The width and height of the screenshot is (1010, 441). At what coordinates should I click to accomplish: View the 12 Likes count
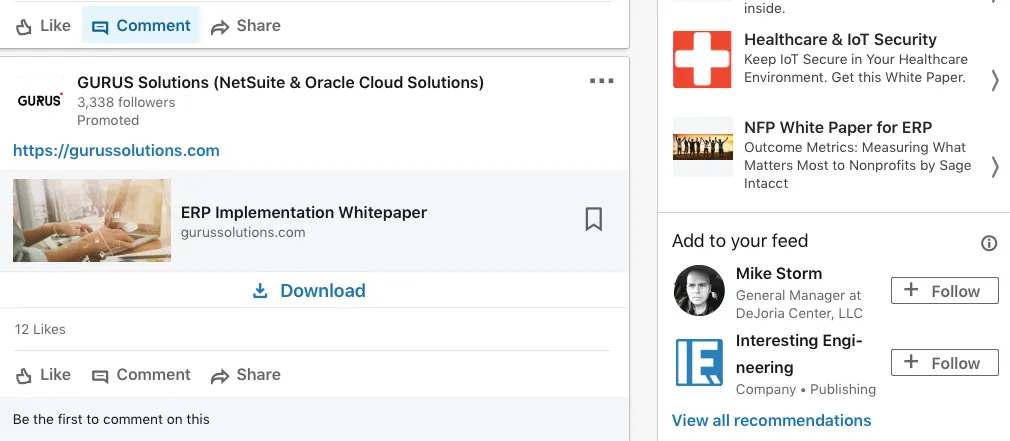40,330
